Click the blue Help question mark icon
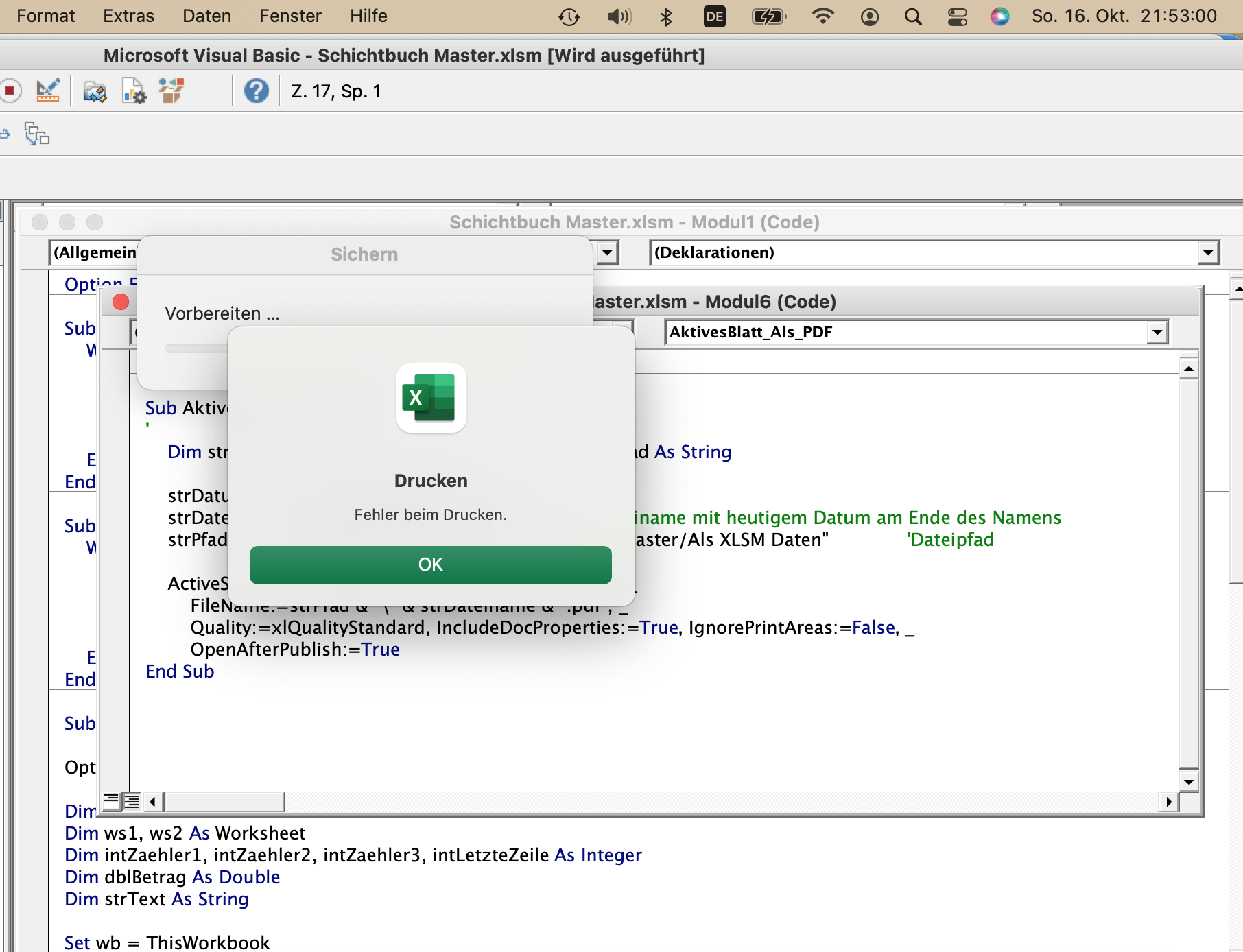The height and width of the screenshot is (952, 1243). (x=257, y=91)
